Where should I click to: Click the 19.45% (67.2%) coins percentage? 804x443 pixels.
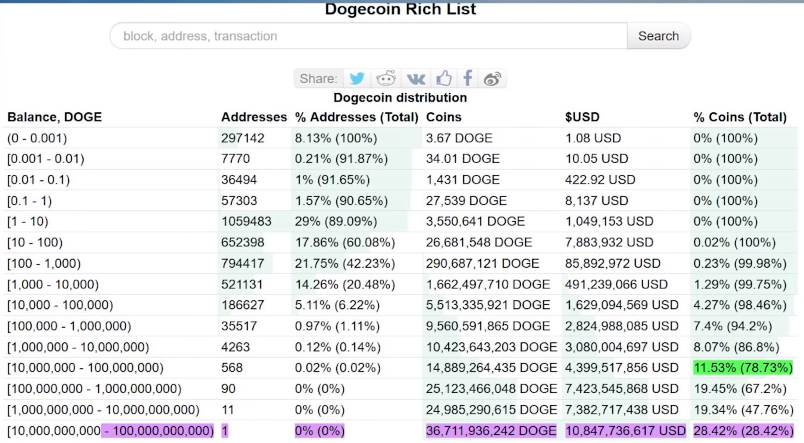(740, 389)
